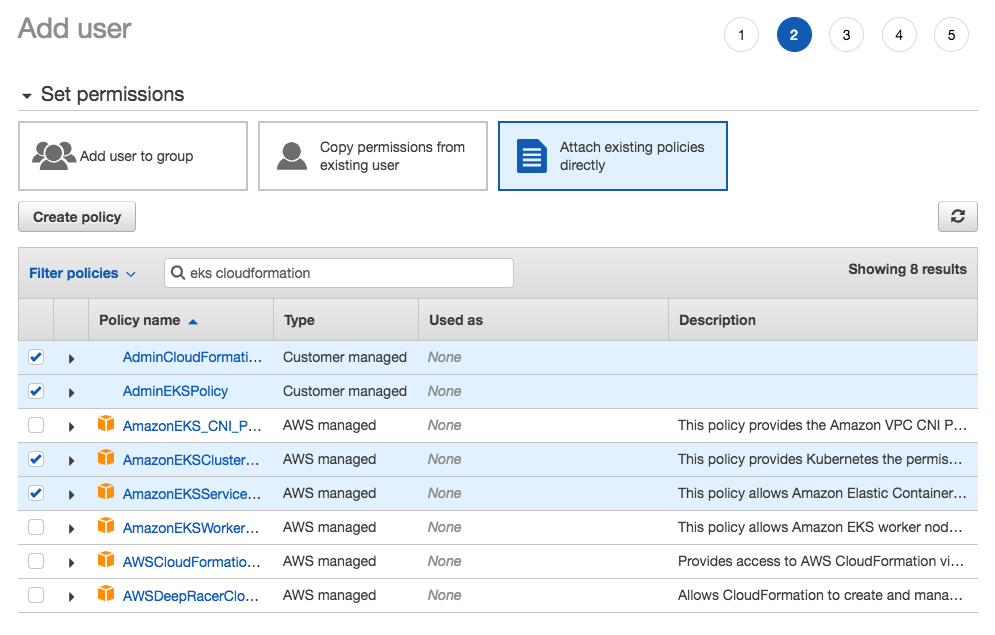Go to wizard step 4
The height and width of the screenshot is (635, 995).
pos(899,35)
